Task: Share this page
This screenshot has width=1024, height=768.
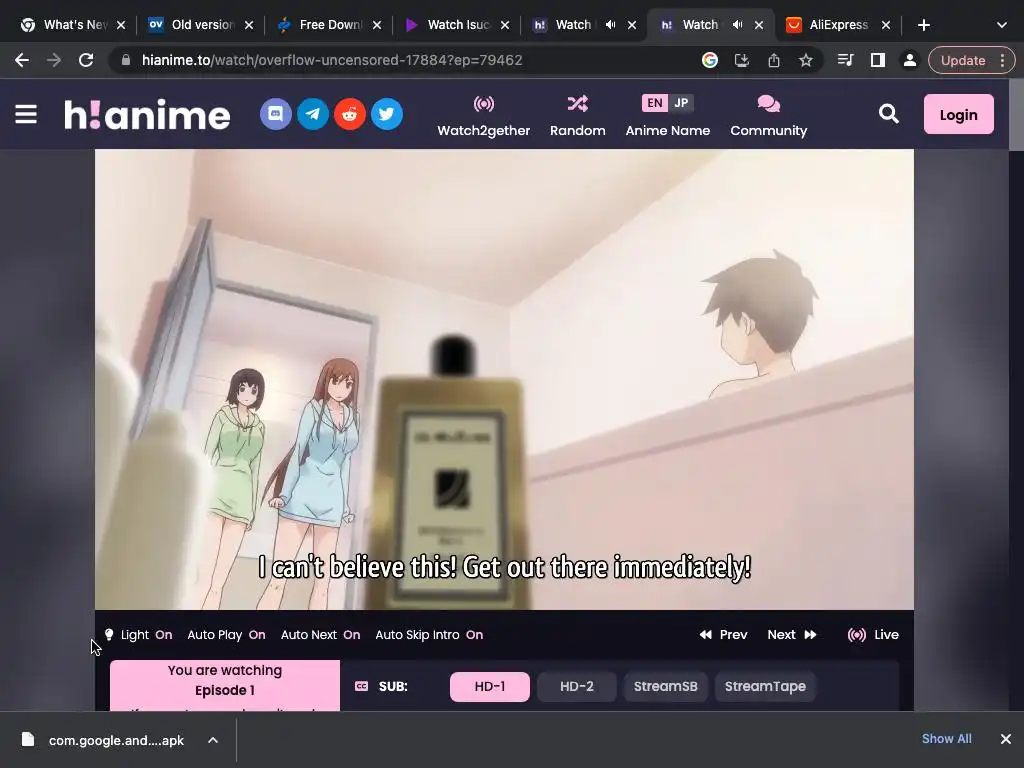Action: (x=774, y=60)
